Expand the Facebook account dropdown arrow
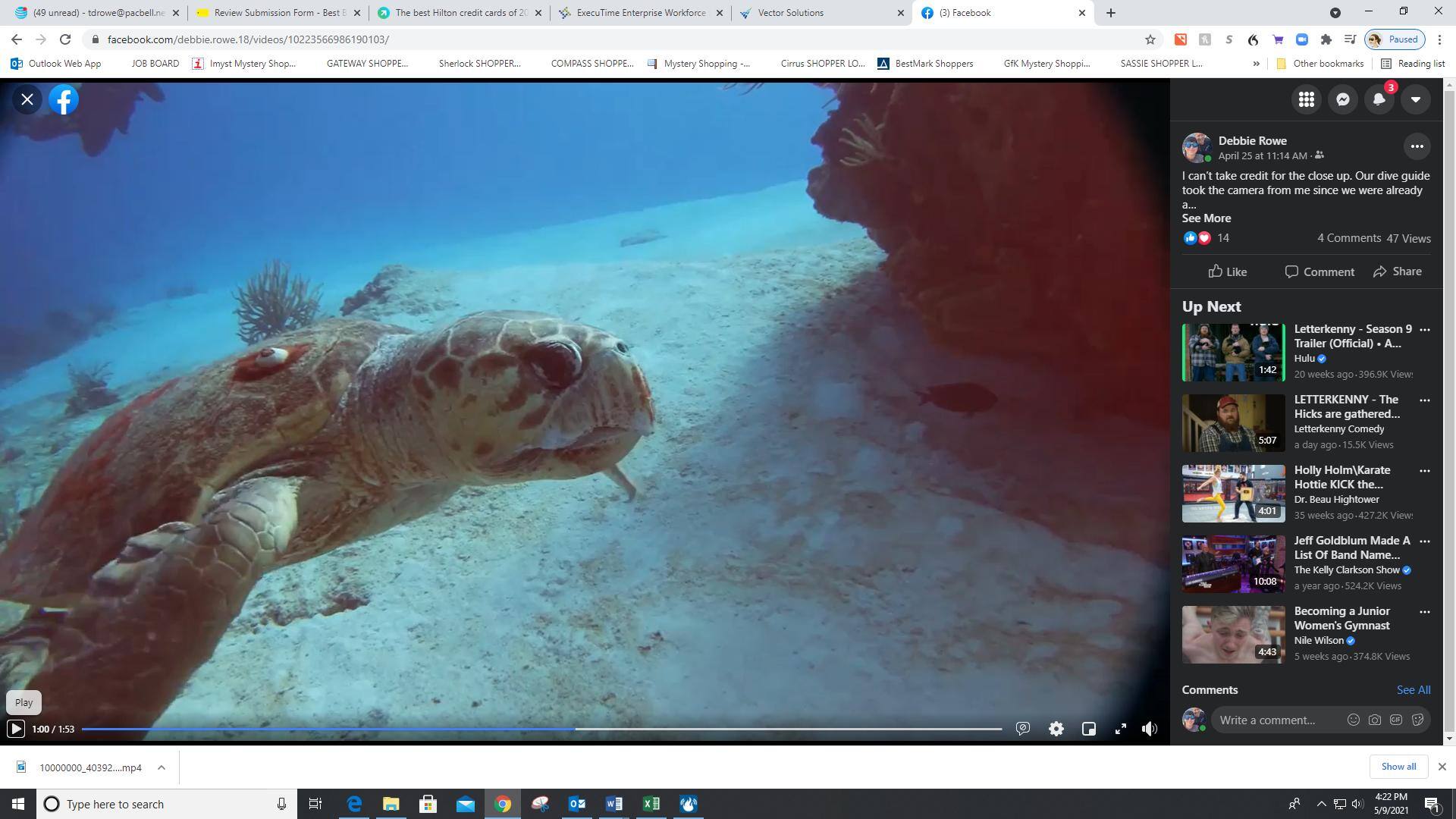This screenshot has width=1456, height=819. point(1415,99)
